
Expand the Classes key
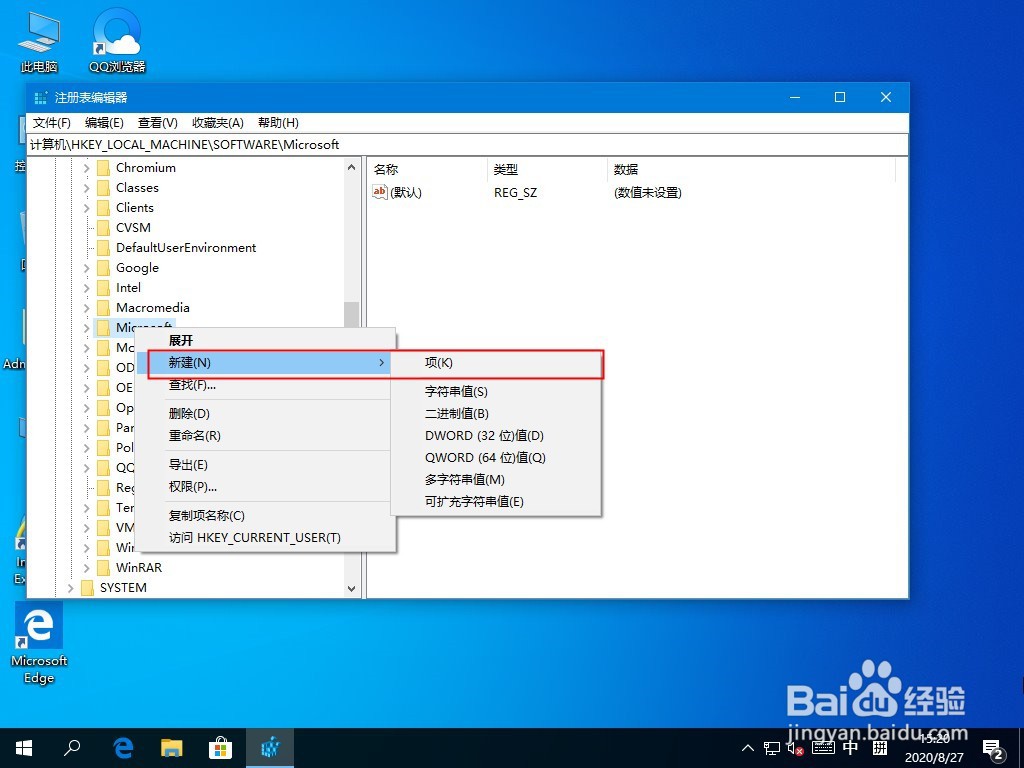[86, 188]
